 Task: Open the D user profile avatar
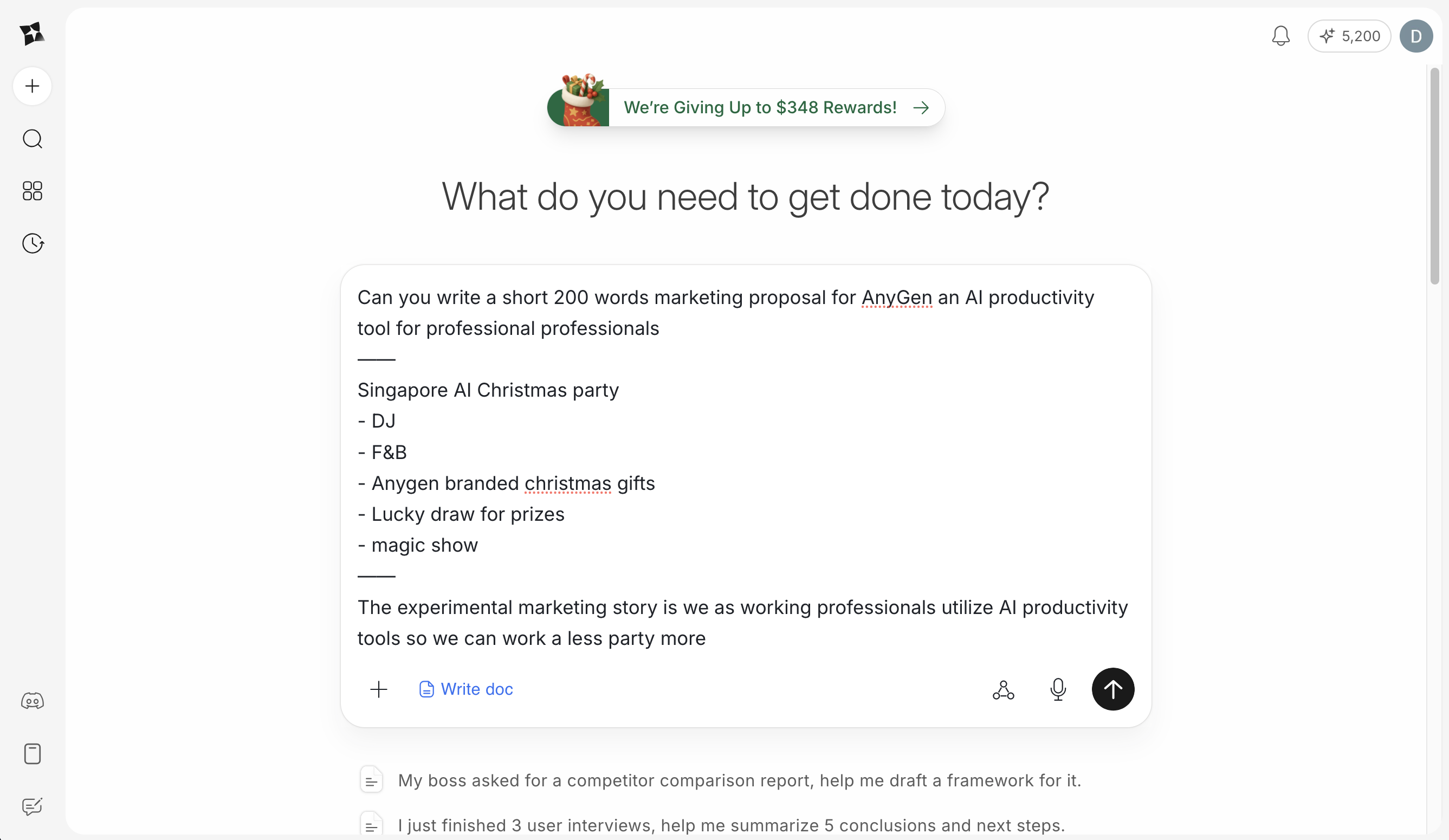1415,36
